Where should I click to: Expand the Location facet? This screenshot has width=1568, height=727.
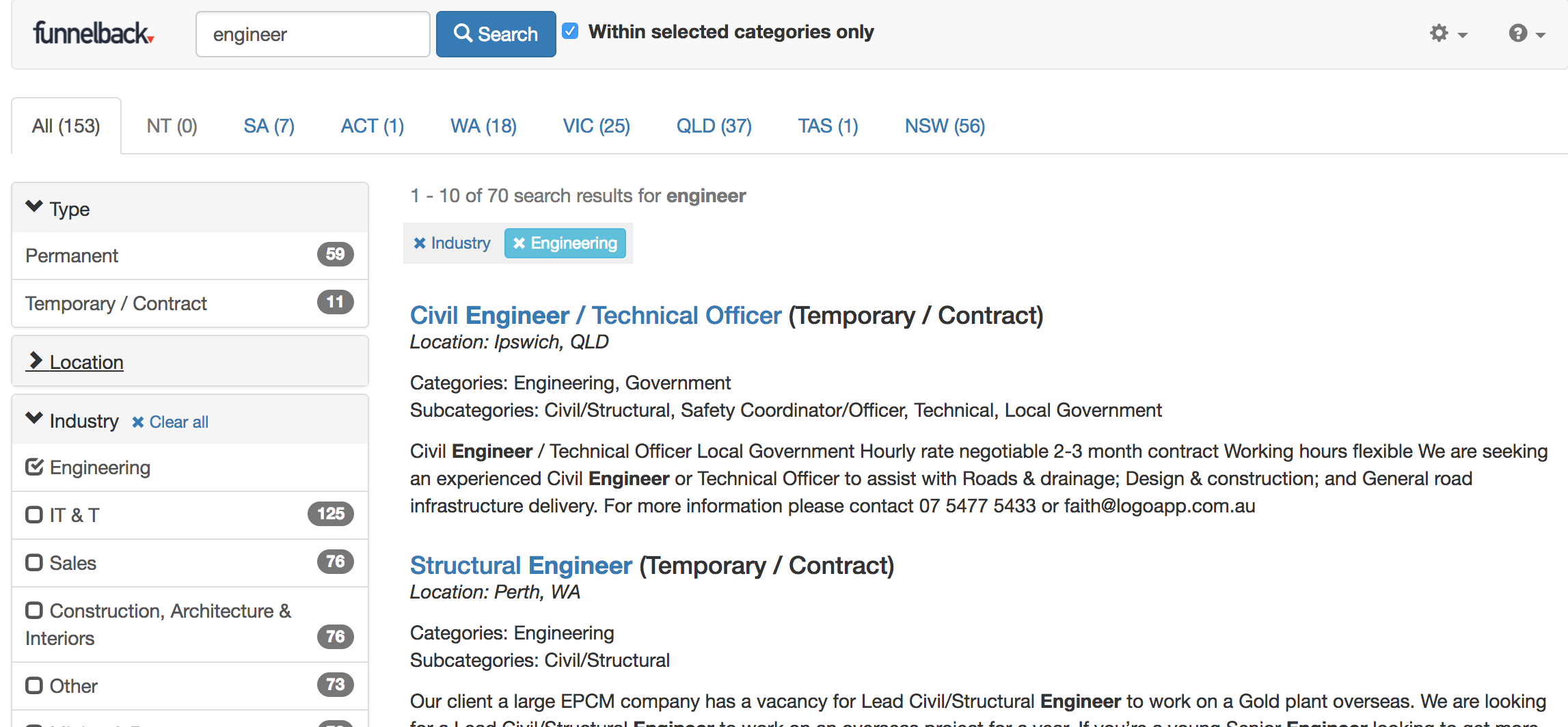coord(75,361)
